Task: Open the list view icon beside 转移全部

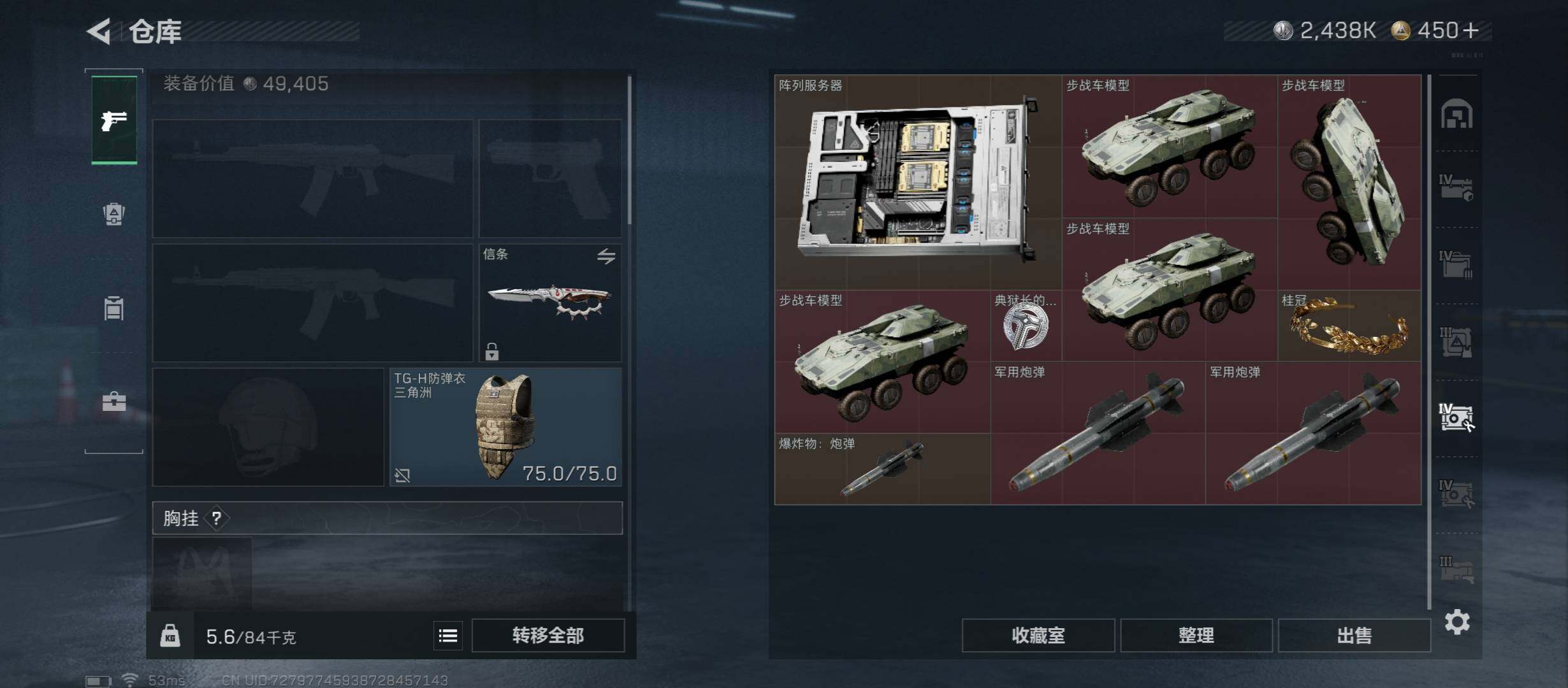Action: [448, 635]
